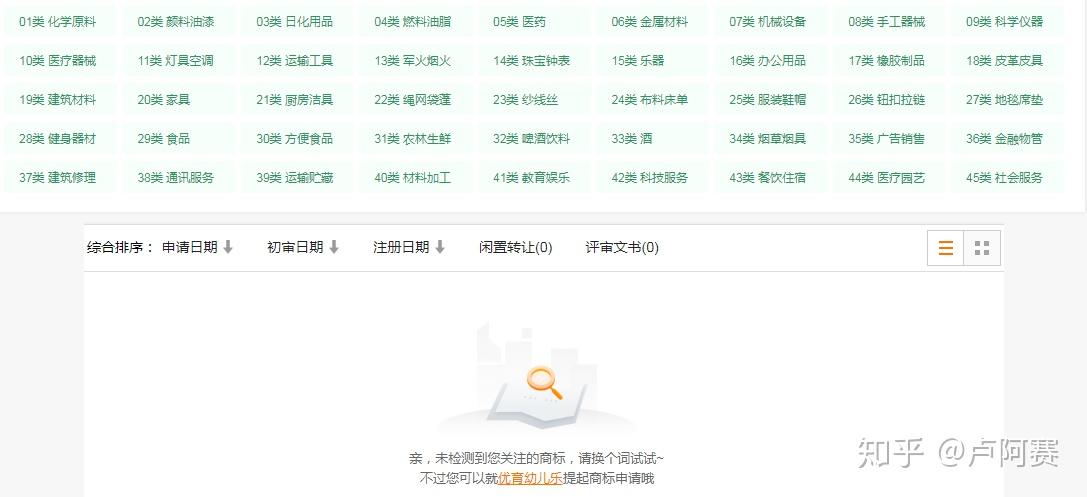Screen dimensions: 1087x497
Task: Open 闲置转让(0) tab
Action: [516, 247]
